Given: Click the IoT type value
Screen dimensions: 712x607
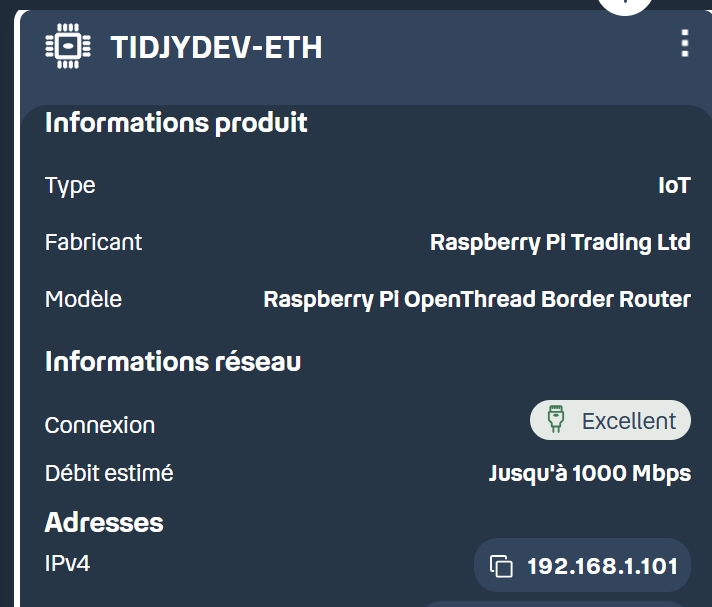Looking at the screenshot, I should coord(674,186).
